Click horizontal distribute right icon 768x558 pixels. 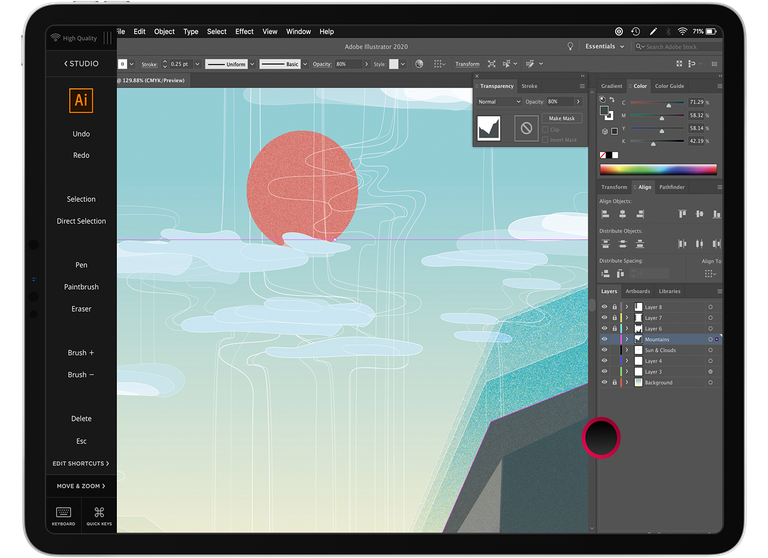[x=716, y=243]
